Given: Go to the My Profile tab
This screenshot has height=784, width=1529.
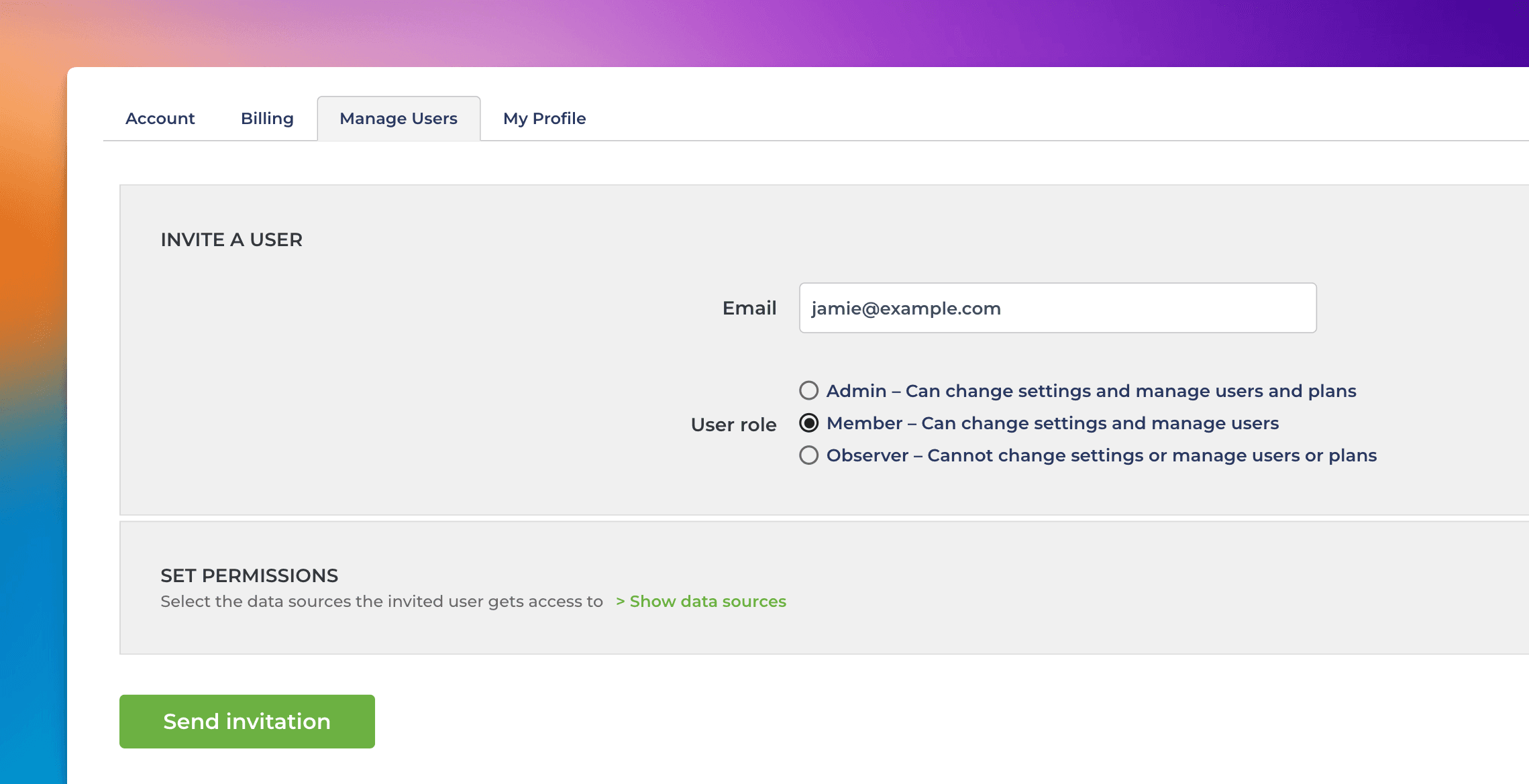Looking at the screenshot, I should (x=544, y=119).
